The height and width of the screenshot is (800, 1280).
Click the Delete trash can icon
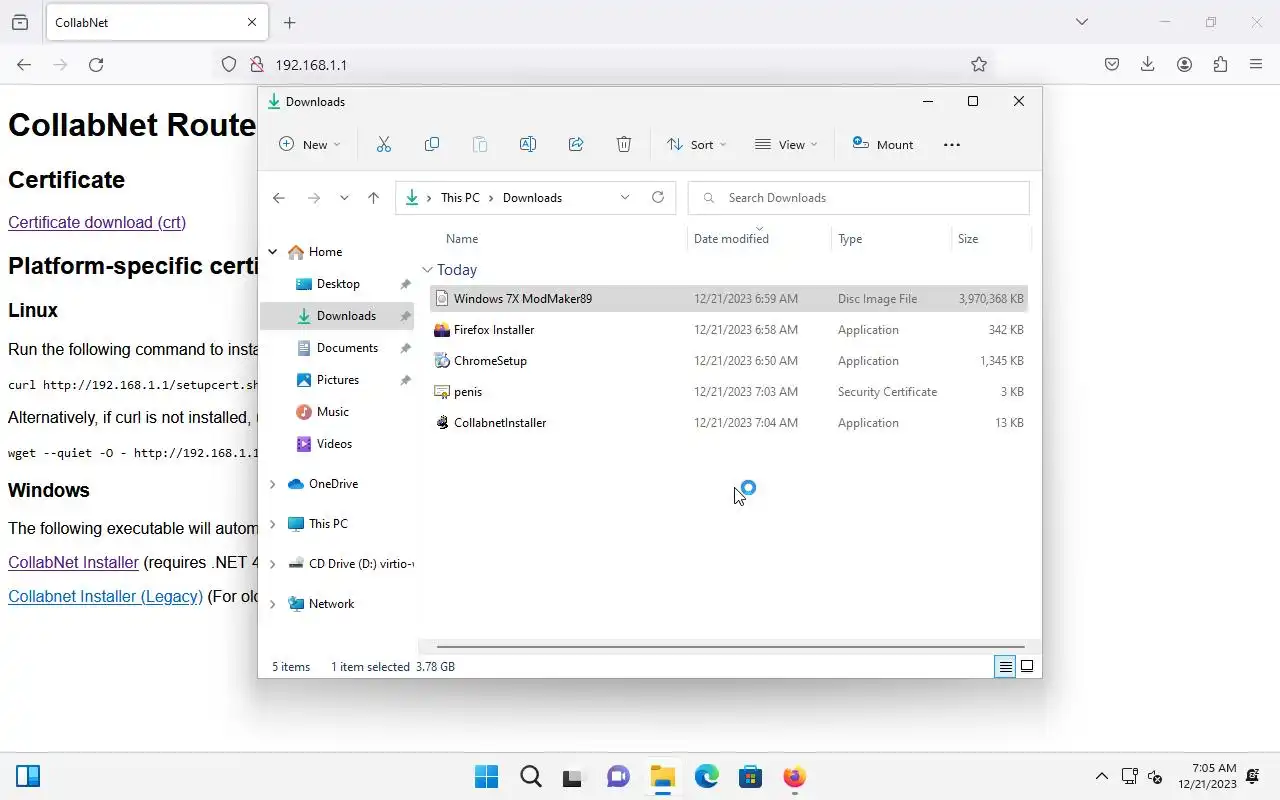[624, 144]
